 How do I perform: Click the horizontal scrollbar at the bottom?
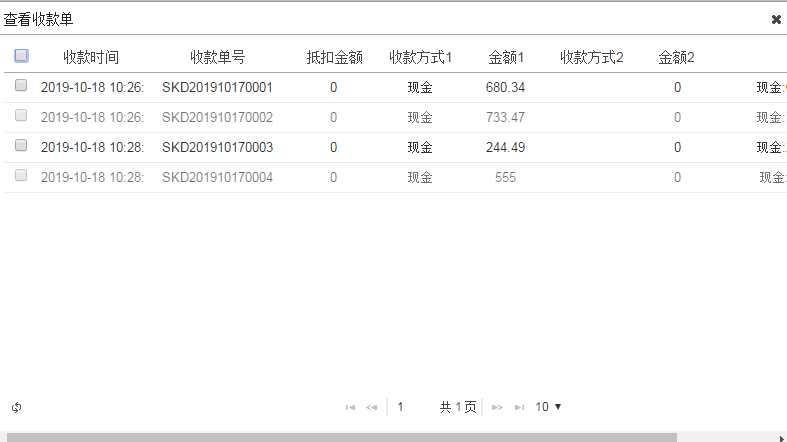pos(340,437)
